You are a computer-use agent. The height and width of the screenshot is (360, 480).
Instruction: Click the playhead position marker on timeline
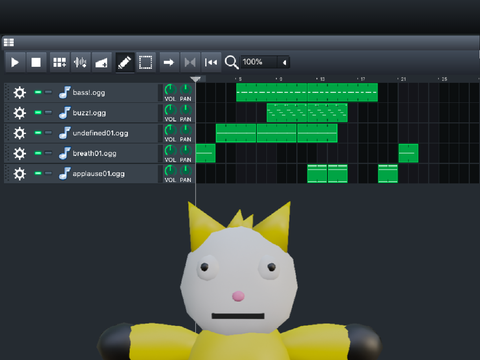click(196, 79)
